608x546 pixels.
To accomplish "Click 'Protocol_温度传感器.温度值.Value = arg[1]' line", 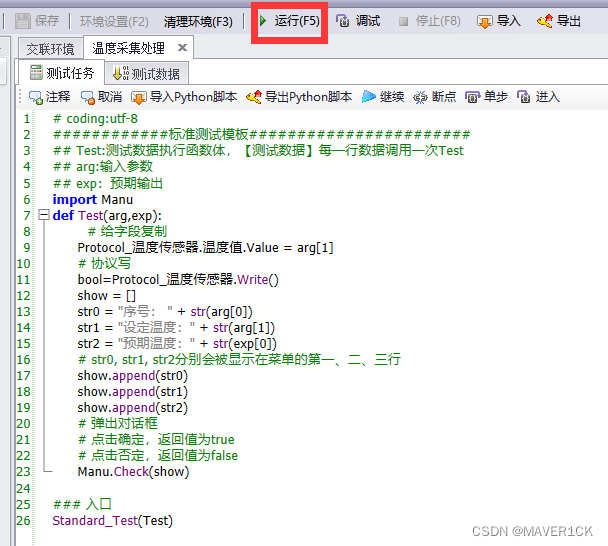I will (206, 247).
